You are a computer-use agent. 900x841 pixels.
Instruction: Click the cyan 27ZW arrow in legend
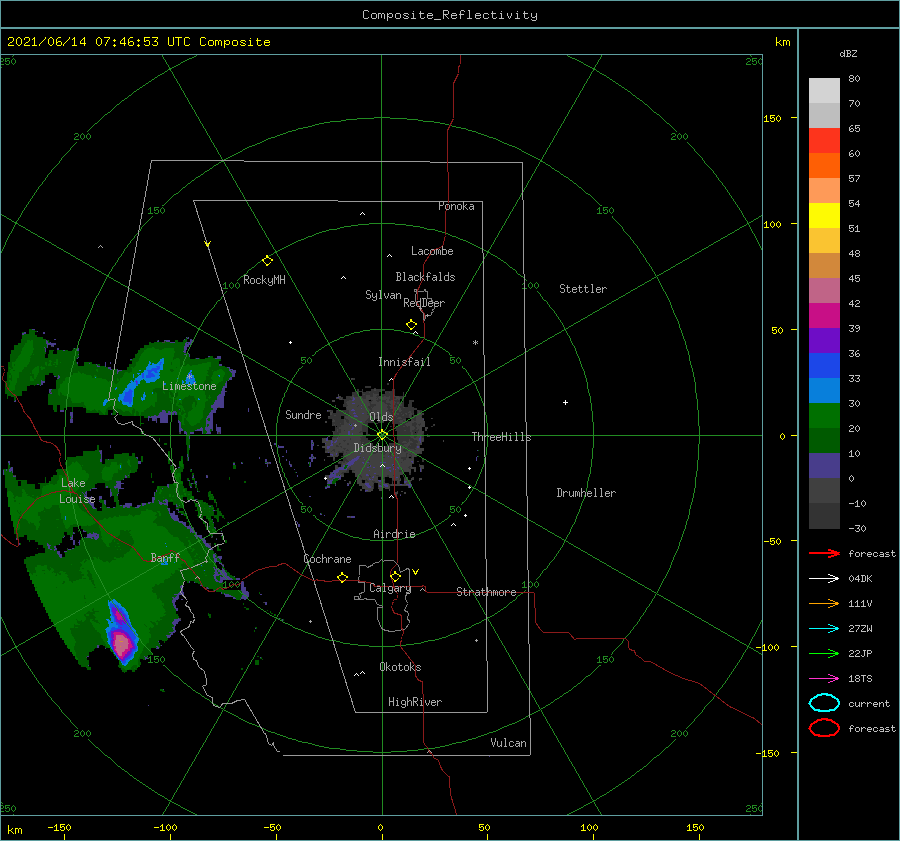pyautogui.click(x=824, y=629)
